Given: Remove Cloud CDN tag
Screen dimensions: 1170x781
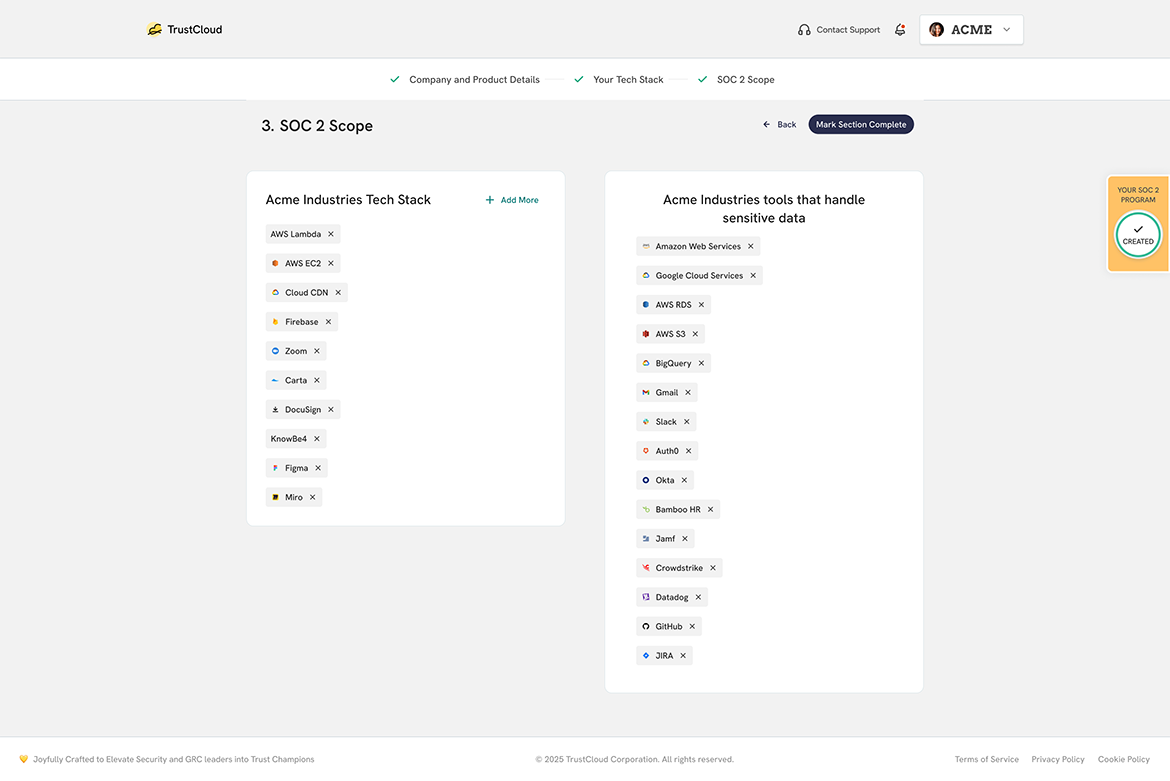Looking at the screenshot, I should 338,292.
